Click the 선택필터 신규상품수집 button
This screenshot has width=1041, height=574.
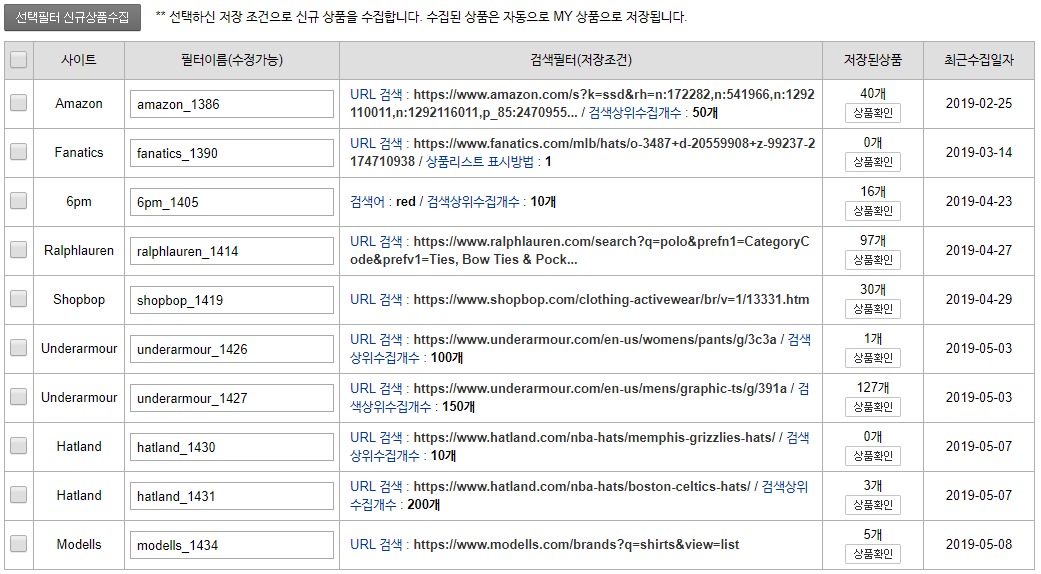72,17
